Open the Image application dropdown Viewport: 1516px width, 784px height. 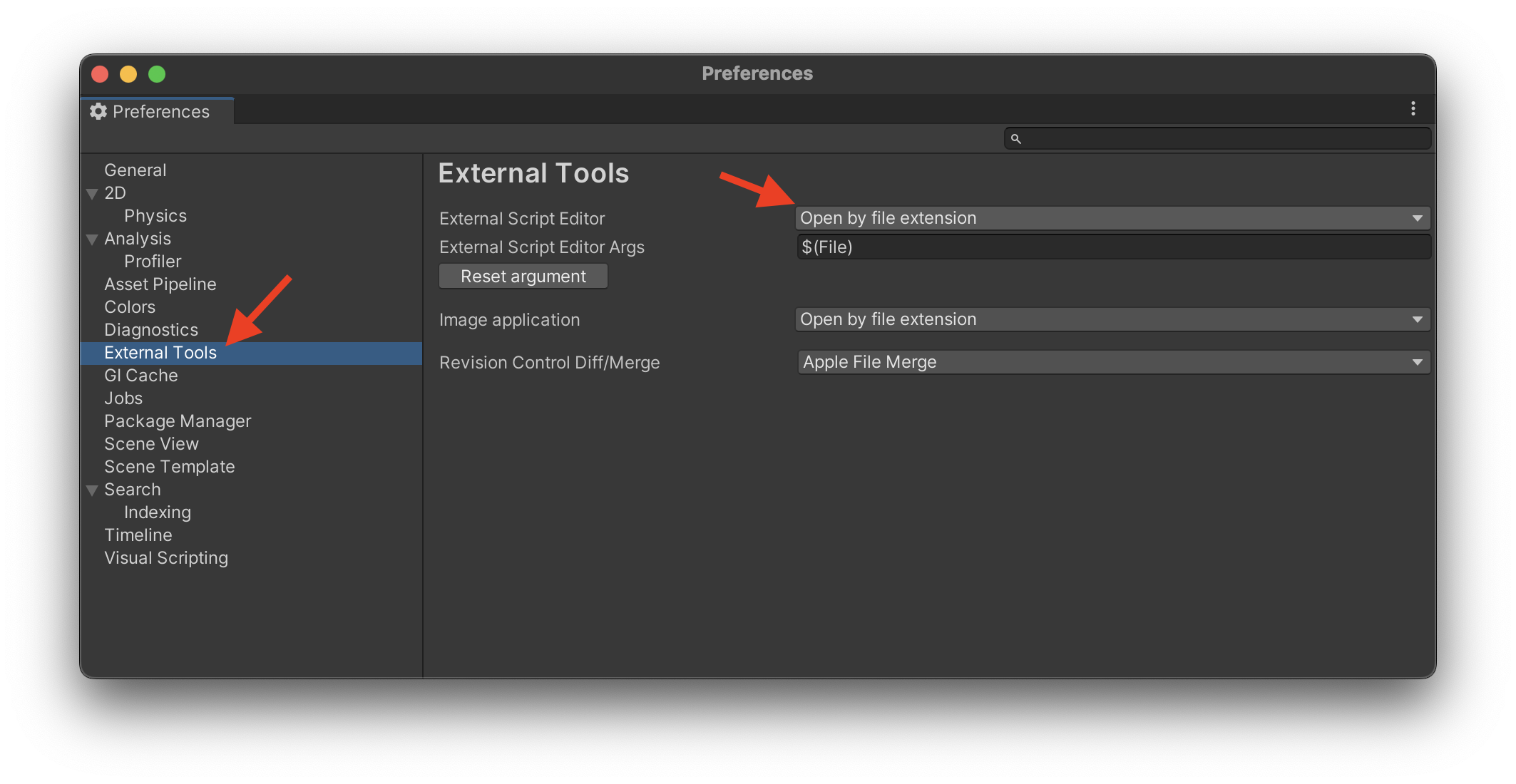coord(1112,319)
